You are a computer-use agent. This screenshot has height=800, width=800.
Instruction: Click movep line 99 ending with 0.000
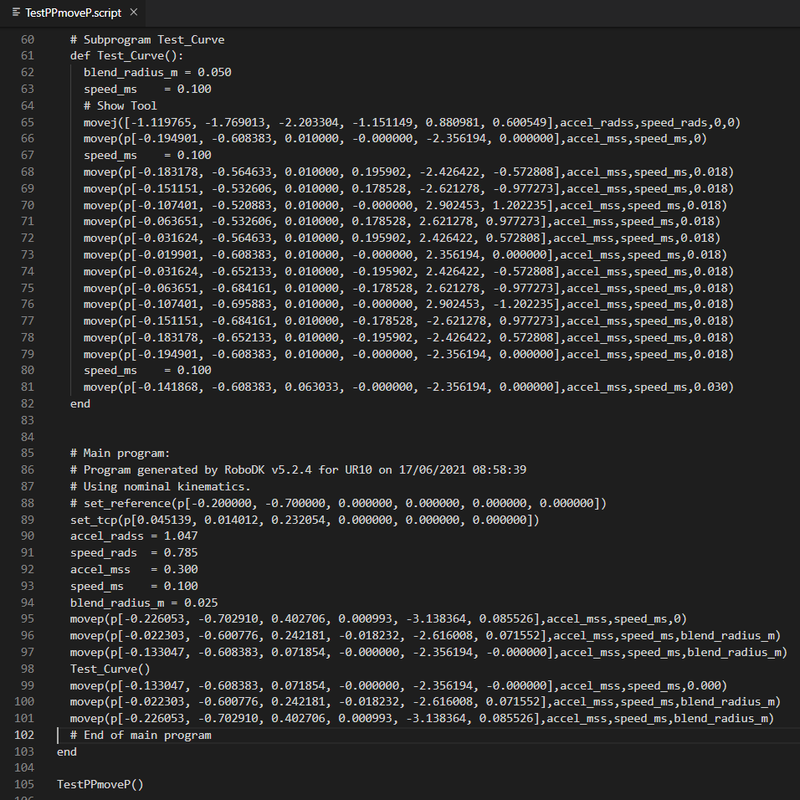tap(398, 685)
